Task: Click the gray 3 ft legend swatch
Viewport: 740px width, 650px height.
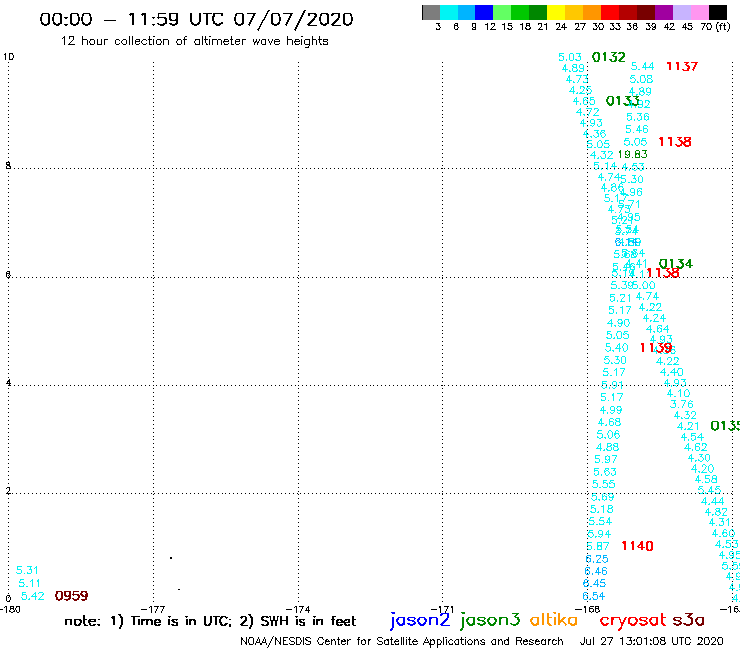Action: 431,12
